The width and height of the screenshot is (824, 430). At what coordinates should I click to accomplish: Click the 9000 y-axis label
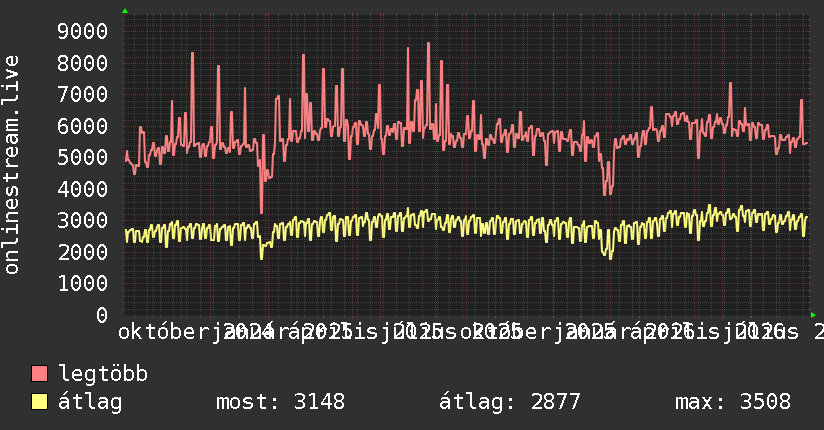point(83,31)
